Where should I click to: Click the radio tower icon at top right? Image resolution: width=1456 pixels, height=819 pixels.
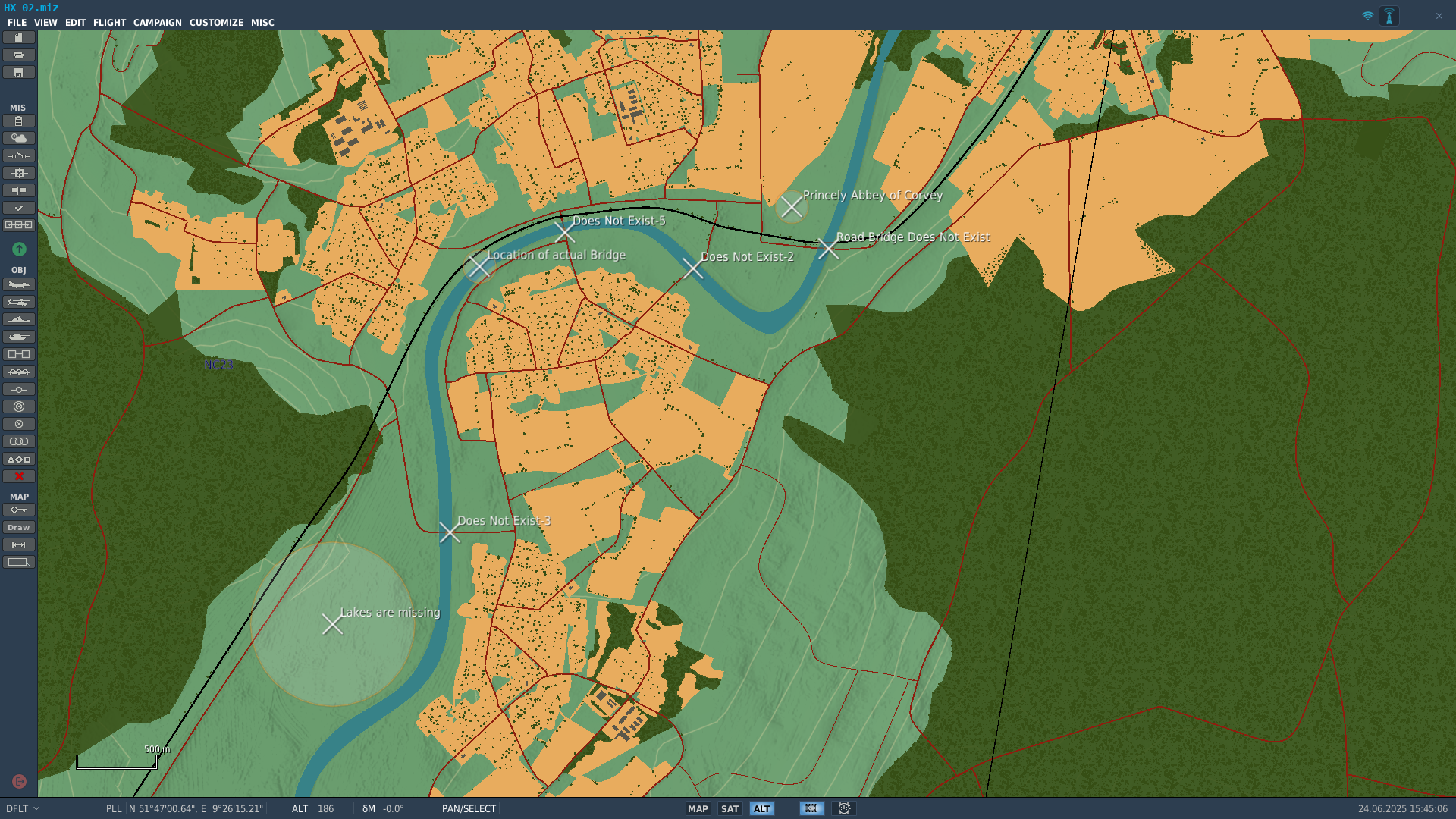tap(1389, 16)
